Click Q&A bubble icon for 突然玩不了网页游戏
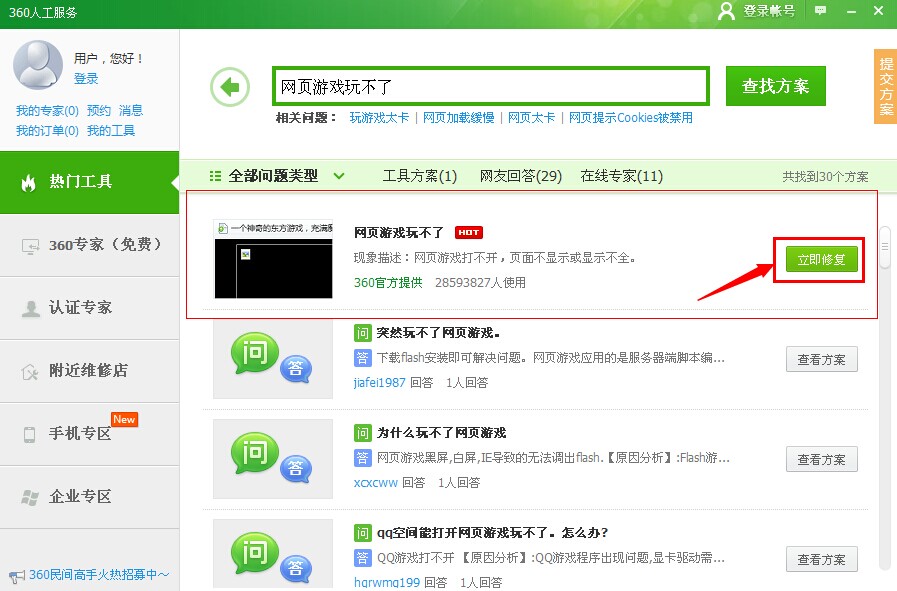 (272, 358)
